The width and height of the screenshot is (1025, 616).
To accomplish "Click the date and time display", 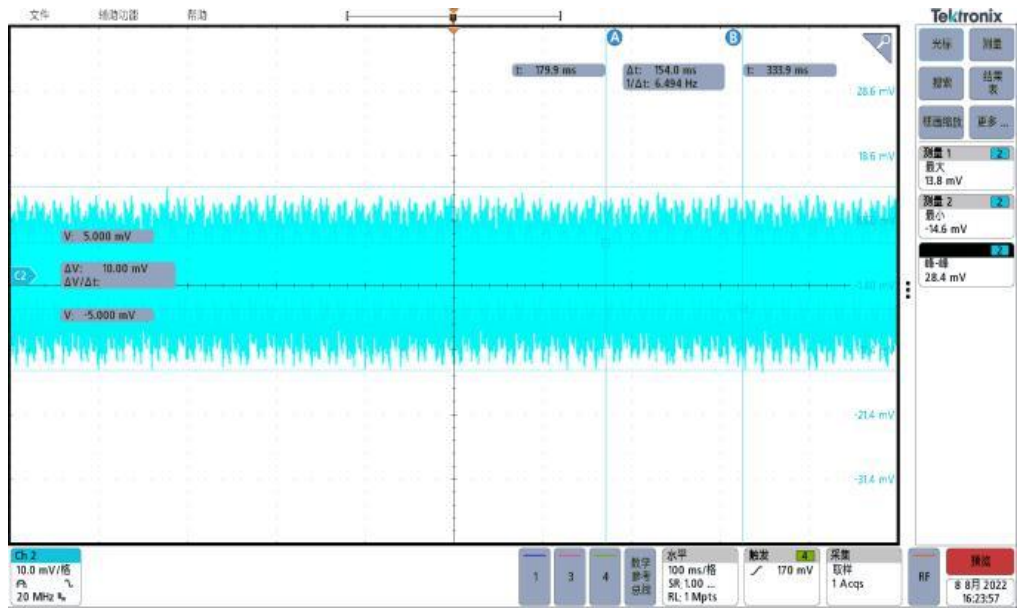I will [980, 591].
